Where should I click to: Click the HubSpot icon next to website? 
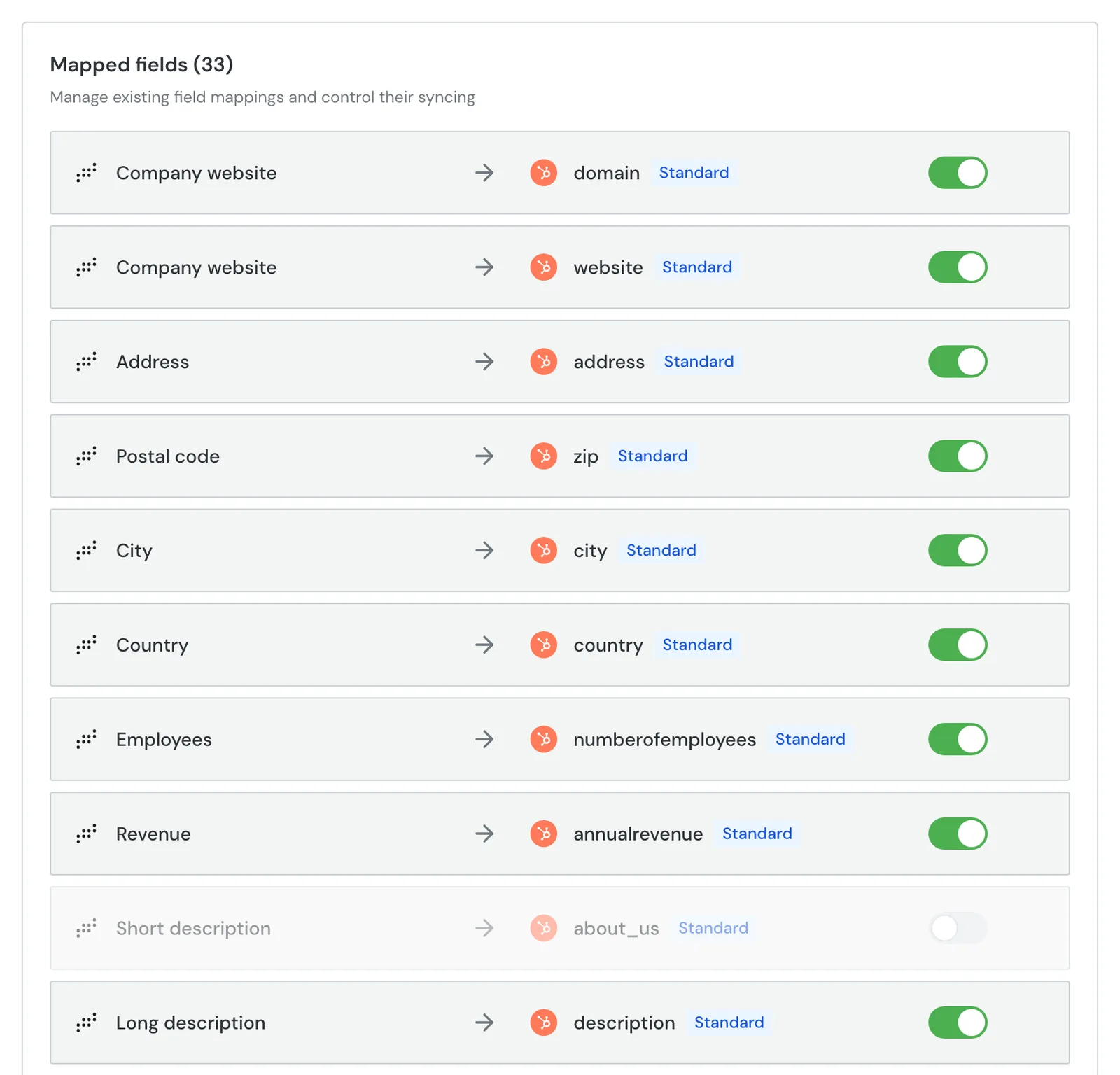pyautogui.click(x=544, y=267)
